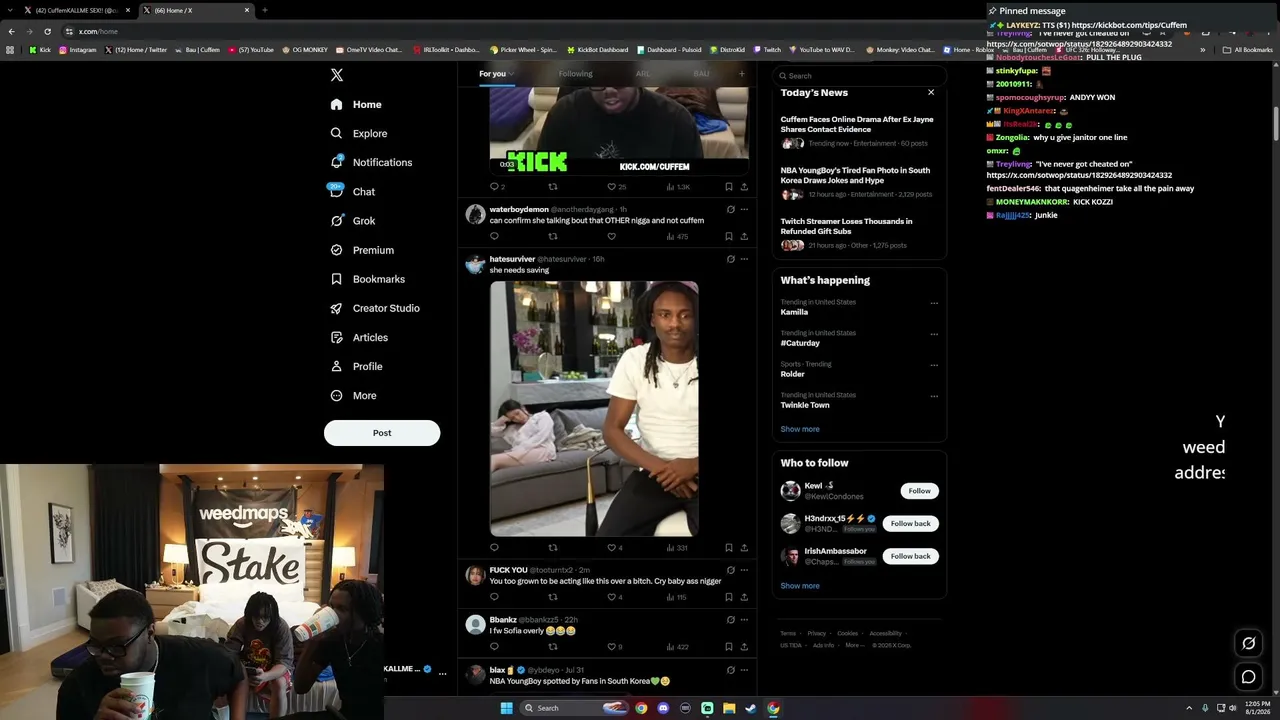
Task: Reply to waterboydemon's post
Action: 494,237
